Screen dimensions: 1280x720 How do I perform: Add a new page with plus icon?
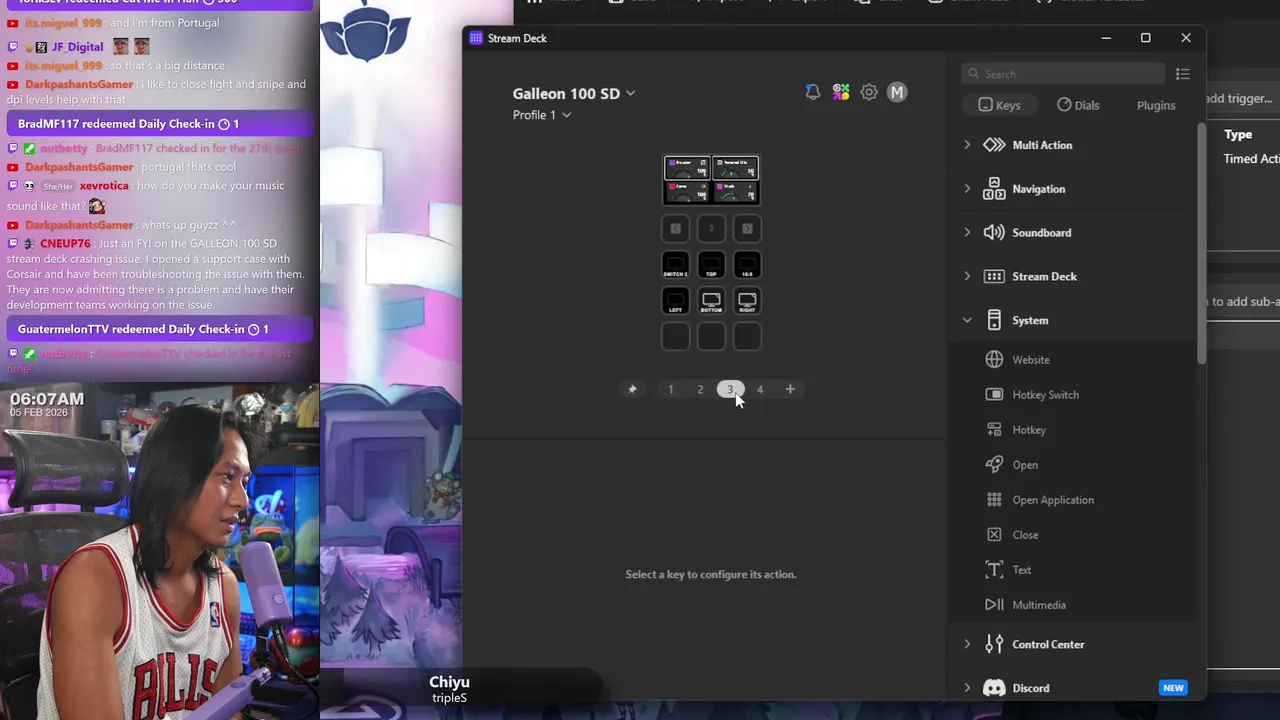pyautogui.click(x=790, y=389)
